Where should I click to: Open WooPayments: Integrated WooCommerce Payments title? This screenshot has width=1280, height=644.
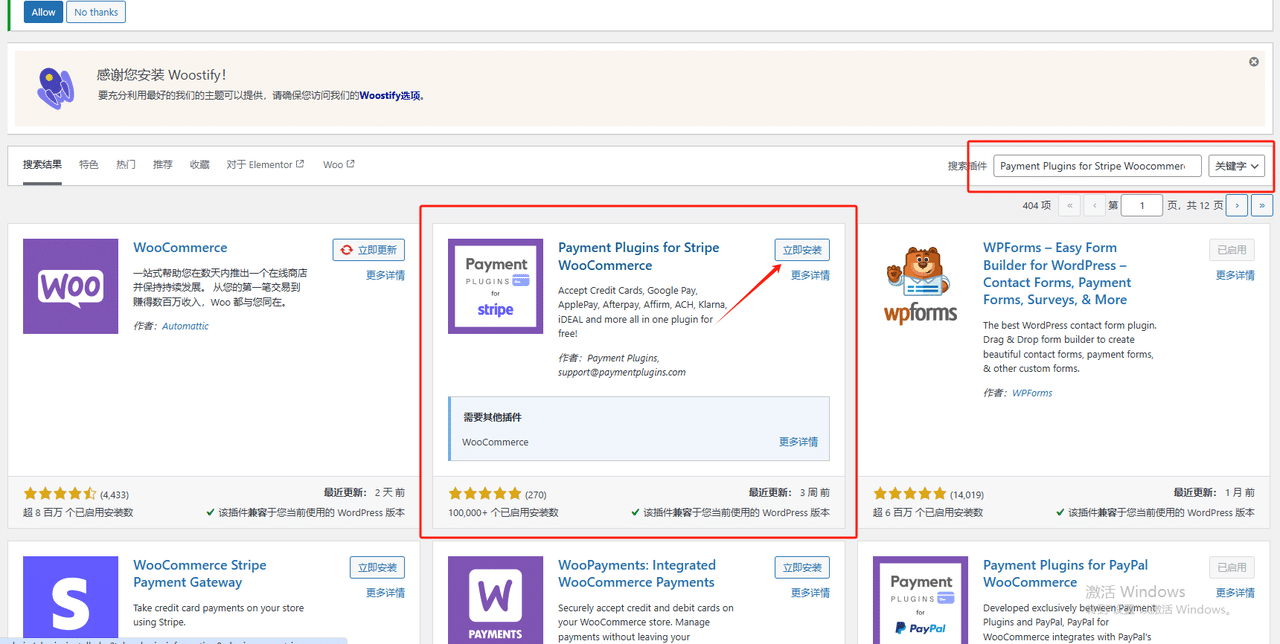[637, 574]
